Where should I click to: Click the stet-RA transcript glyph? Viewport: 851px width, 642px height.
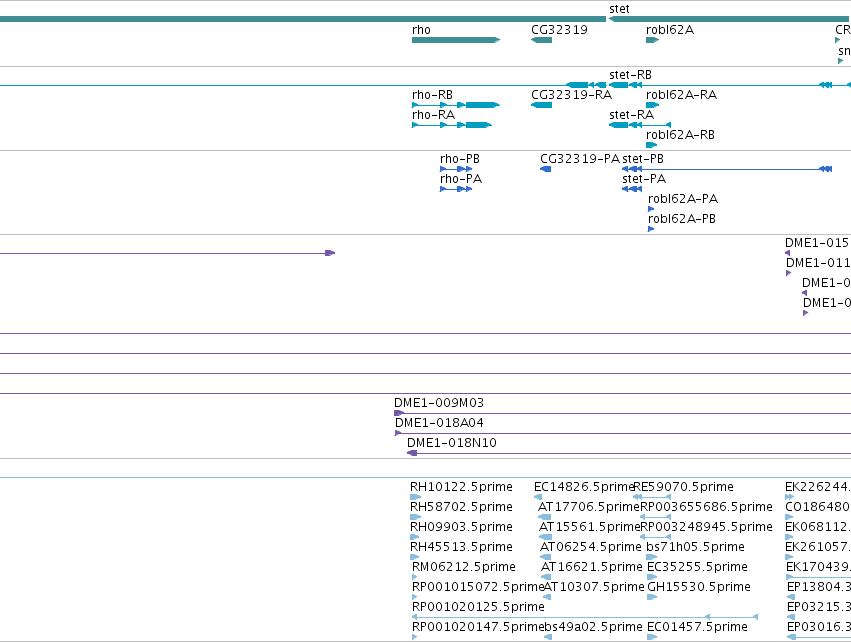click(x=640, y=125)
